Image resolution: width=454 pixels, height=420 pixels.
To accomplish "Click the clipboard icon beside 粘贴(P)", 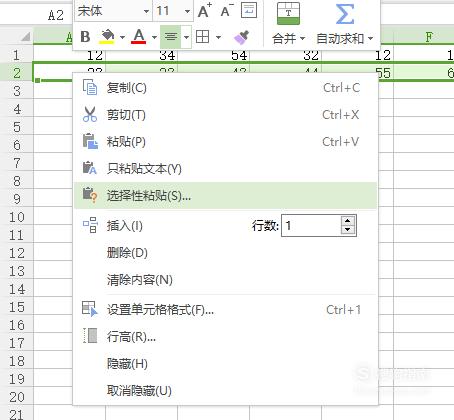I will click(90, 141).
